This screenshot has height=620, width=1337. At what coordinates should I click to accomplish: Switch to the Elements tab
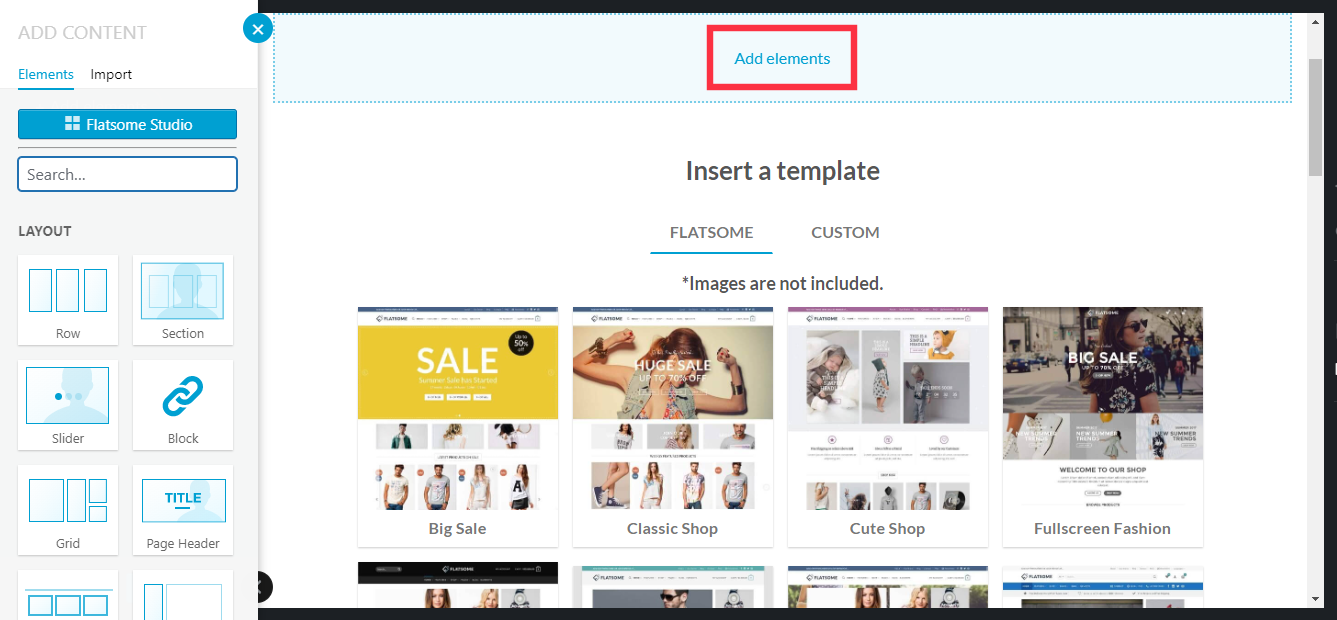(x=46, y=75)
